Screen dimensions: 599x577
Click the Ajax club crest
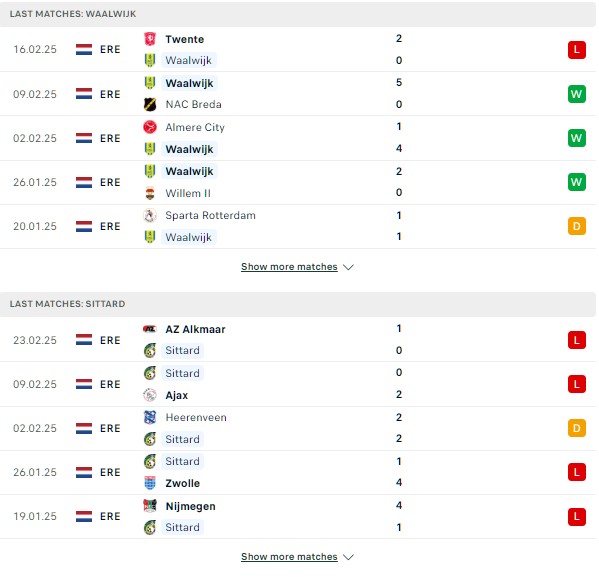[x=150, y=395]
